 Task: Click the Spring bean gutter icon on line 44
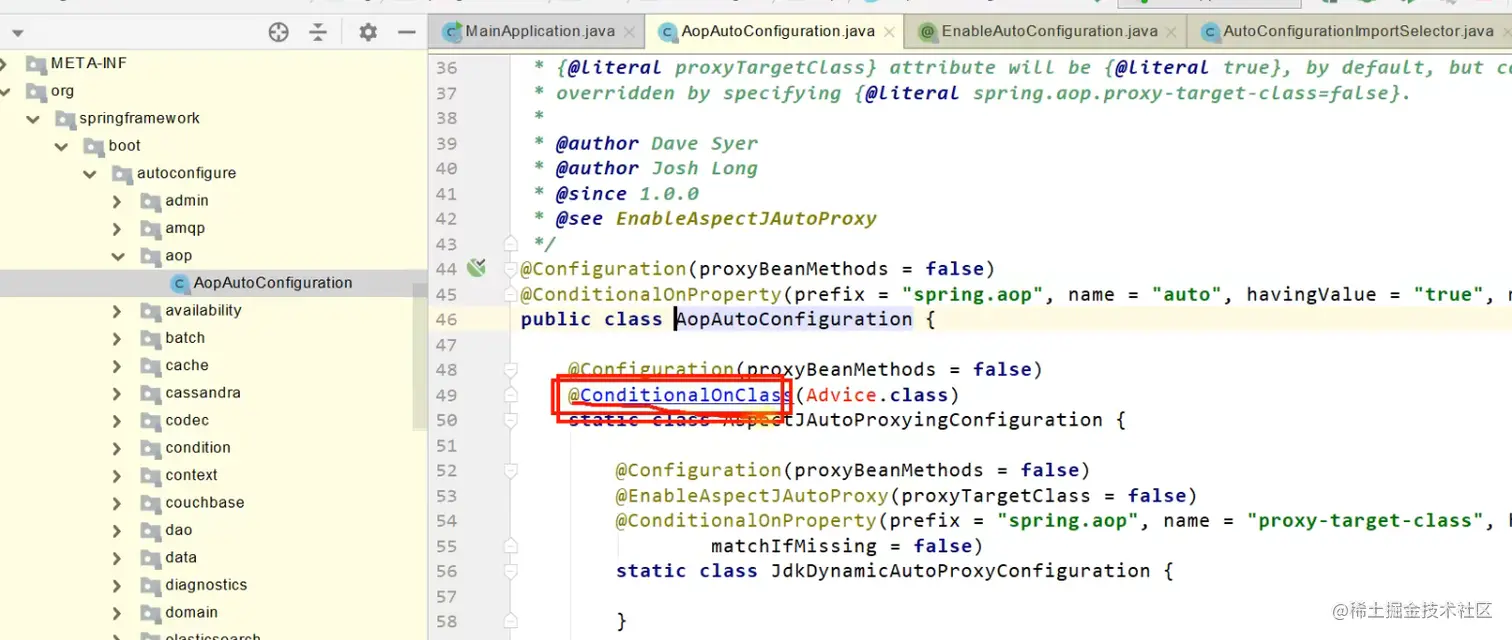(476, 268)
